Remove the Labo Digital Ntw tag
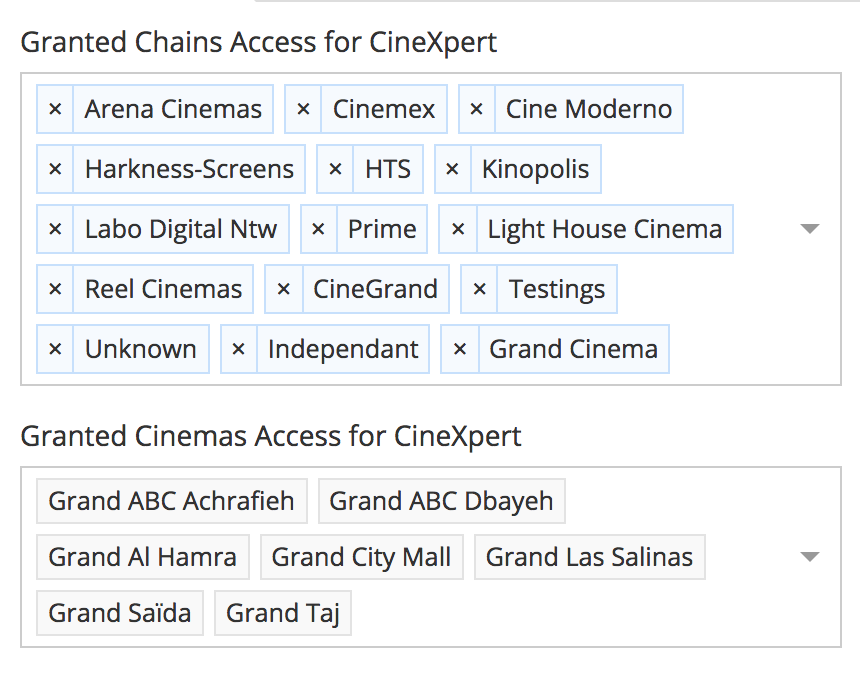This screenshot has height=674, width=860. (55, 229)
